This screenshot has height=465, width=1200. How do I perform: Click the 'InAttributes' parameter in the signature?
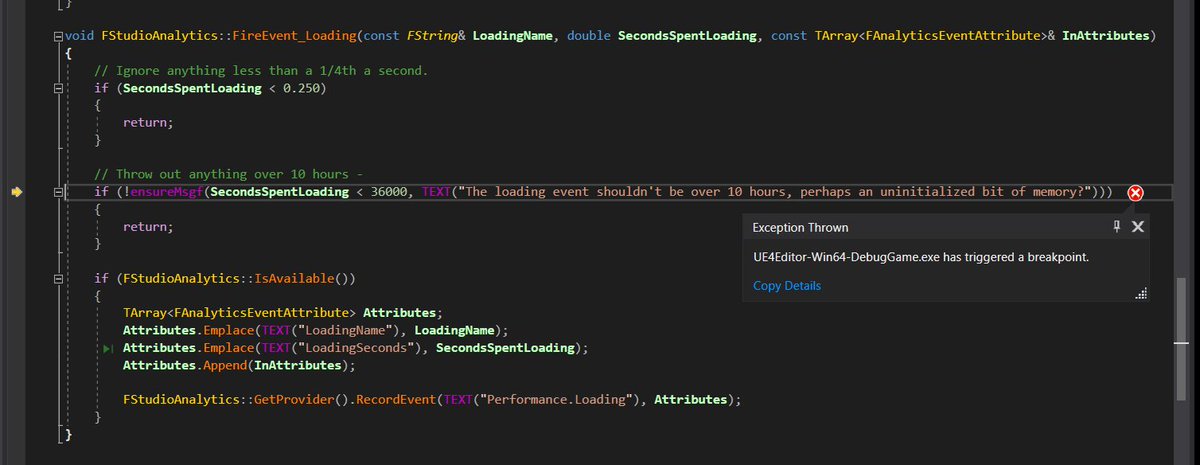pos(1105,37)
